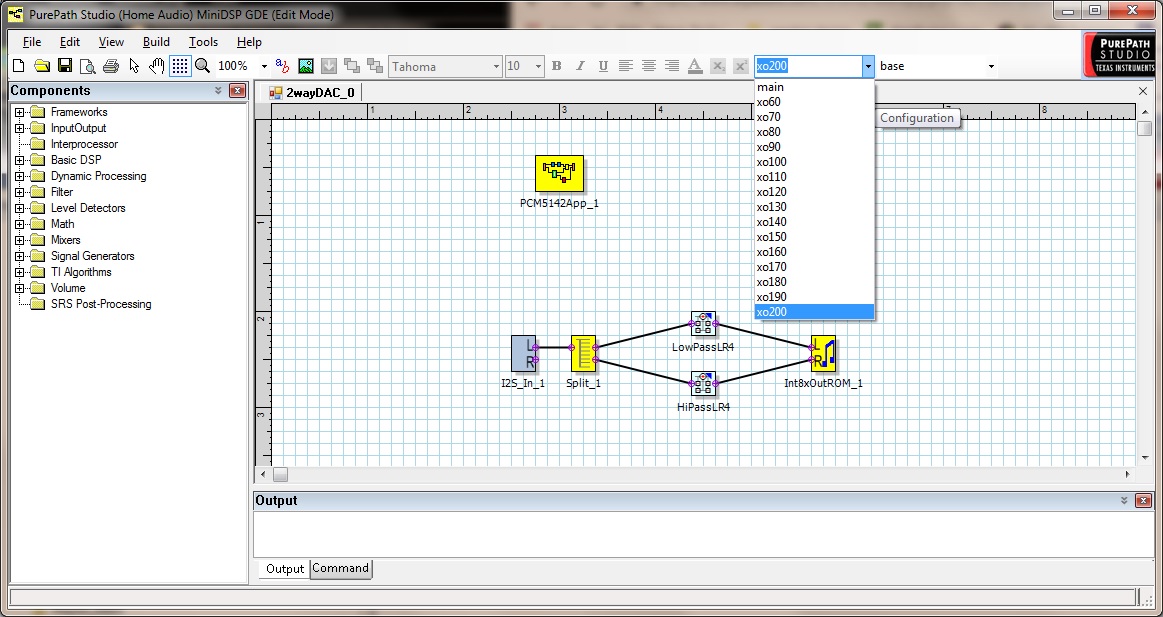
Task: Toggle the grid display button
Action: [179, 66]
